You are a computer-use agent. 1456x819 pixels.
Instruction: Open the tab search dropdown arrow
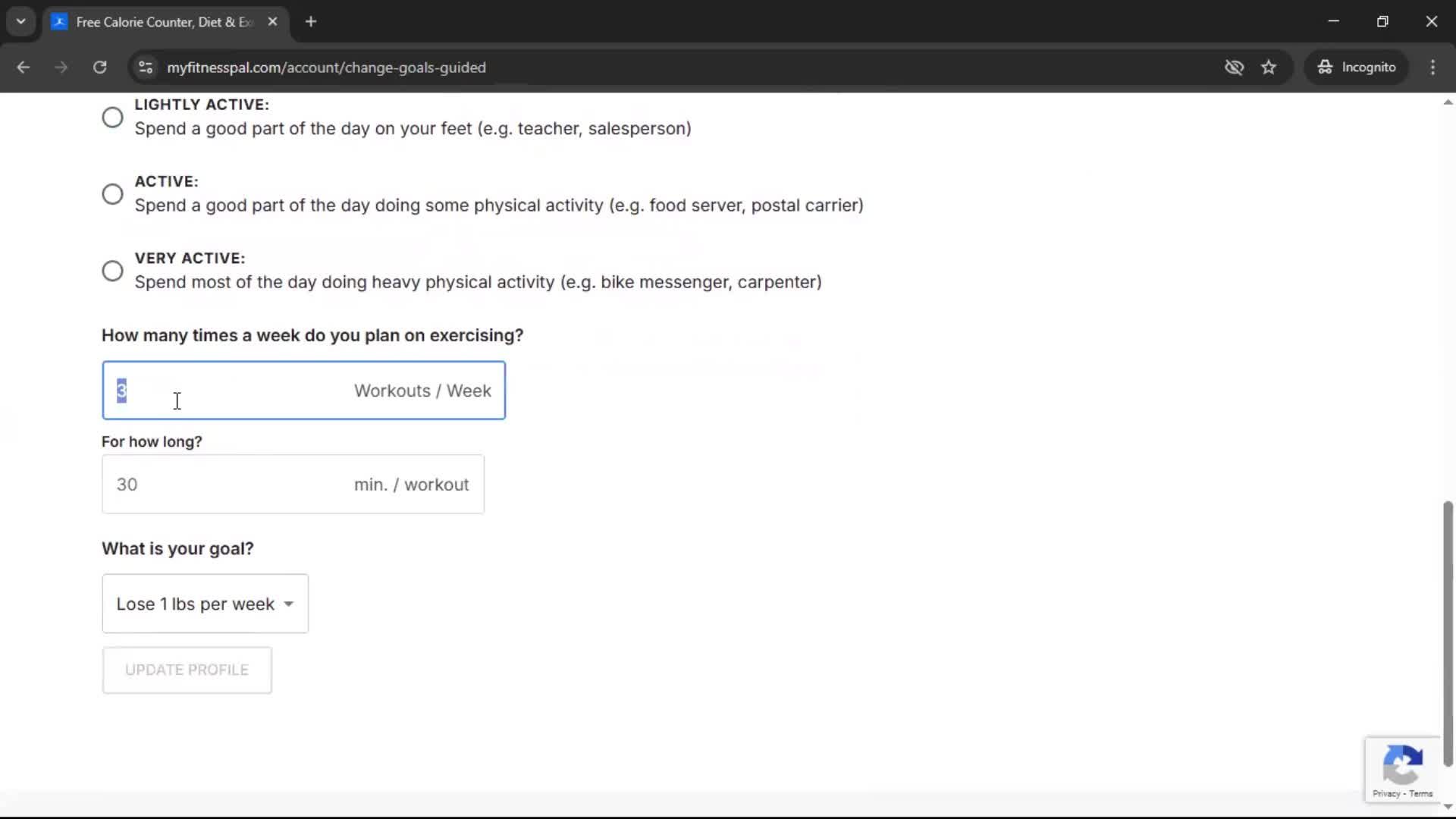[20, 21]
